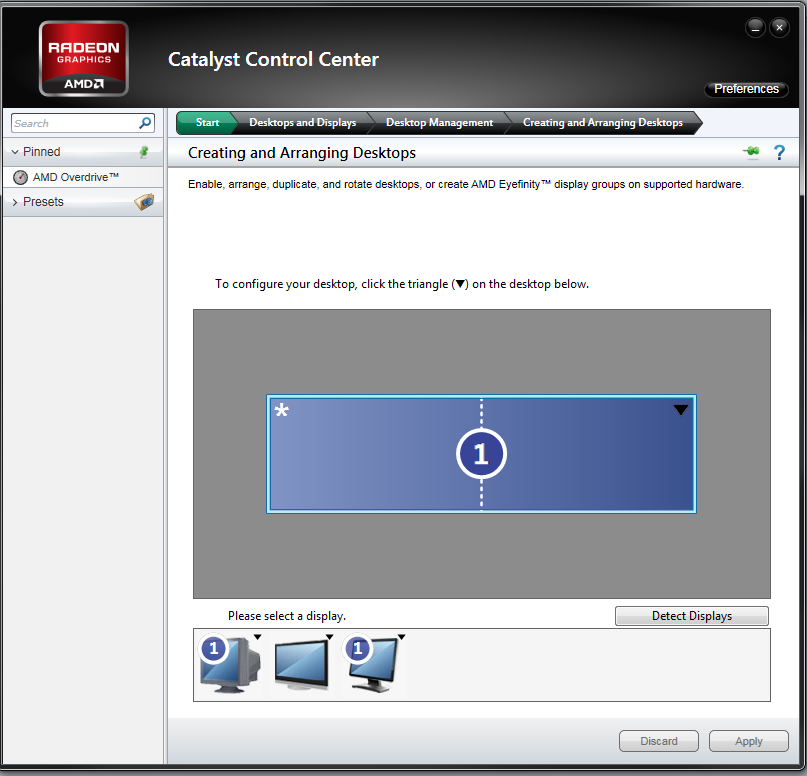Select the widescreen TV display icon
This screenshot has width=807, height=776.
pyautogui.click(x=302, y=664)
